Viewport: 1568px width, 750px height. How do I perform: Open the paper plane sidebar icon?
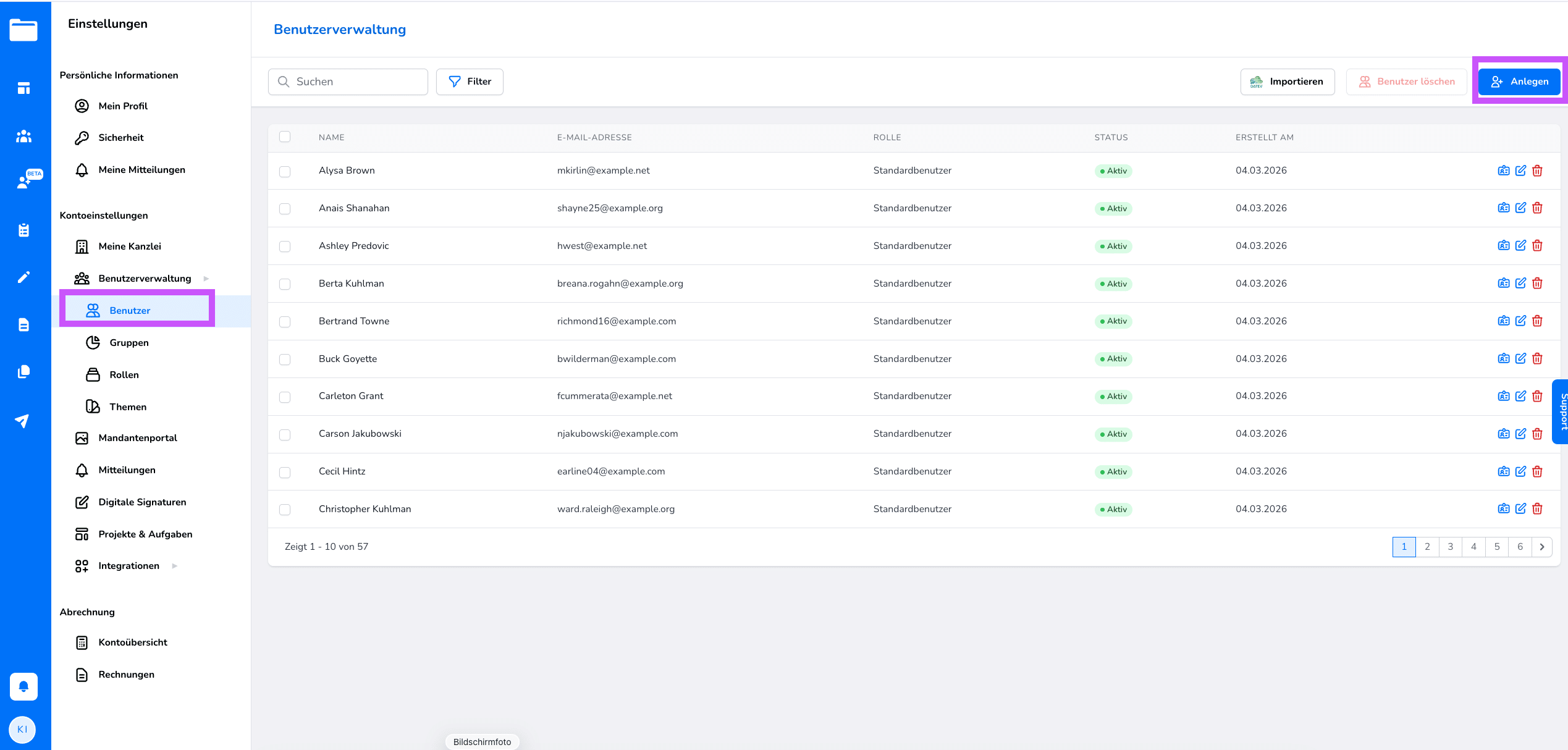pos(23,421)
